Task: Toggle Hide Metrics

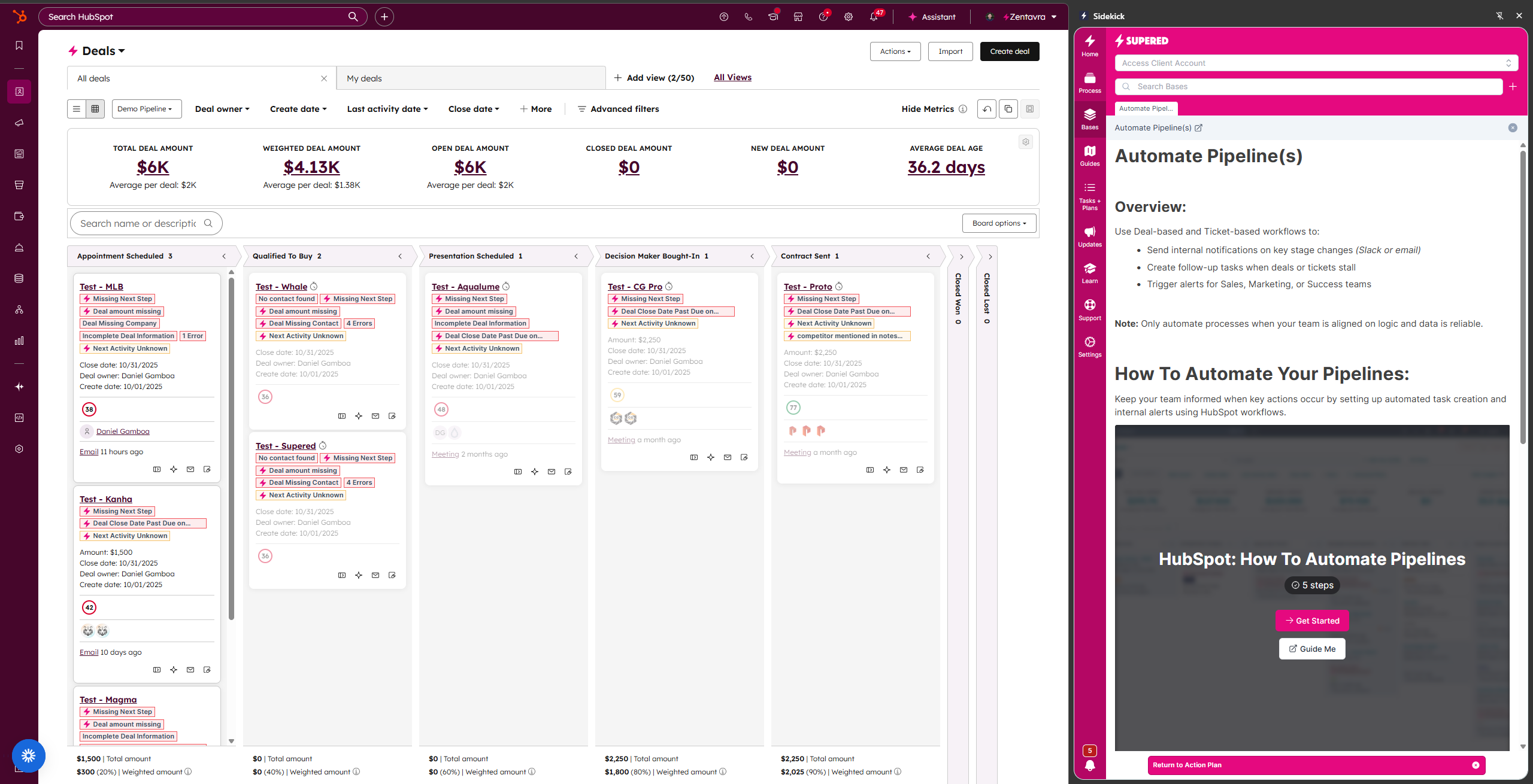Action: coord(928,109)
